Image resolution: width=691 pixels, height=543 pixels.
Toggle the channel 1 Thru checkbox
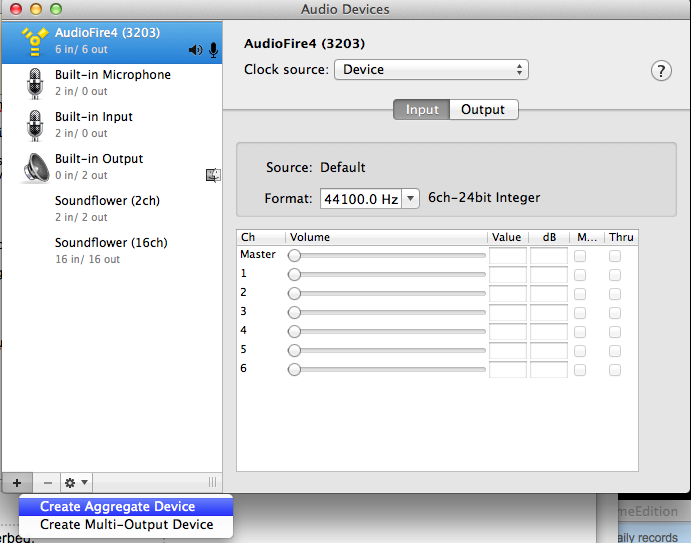click(615, 275)
